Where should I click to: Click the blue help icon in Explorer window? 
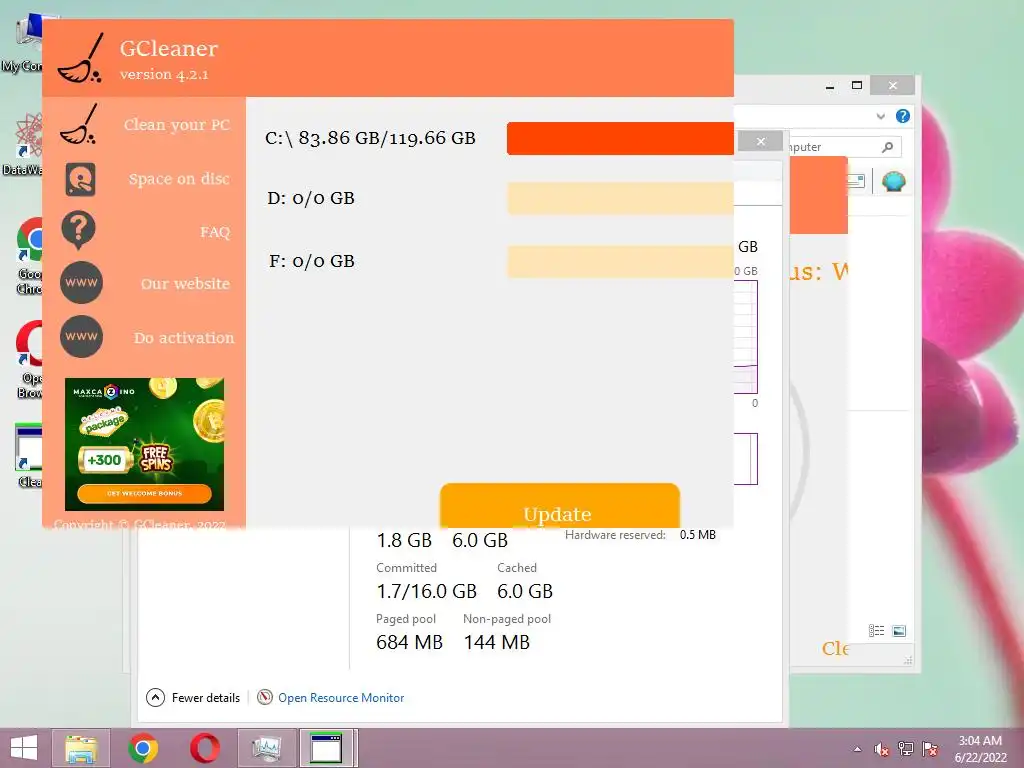pos(903,116)
